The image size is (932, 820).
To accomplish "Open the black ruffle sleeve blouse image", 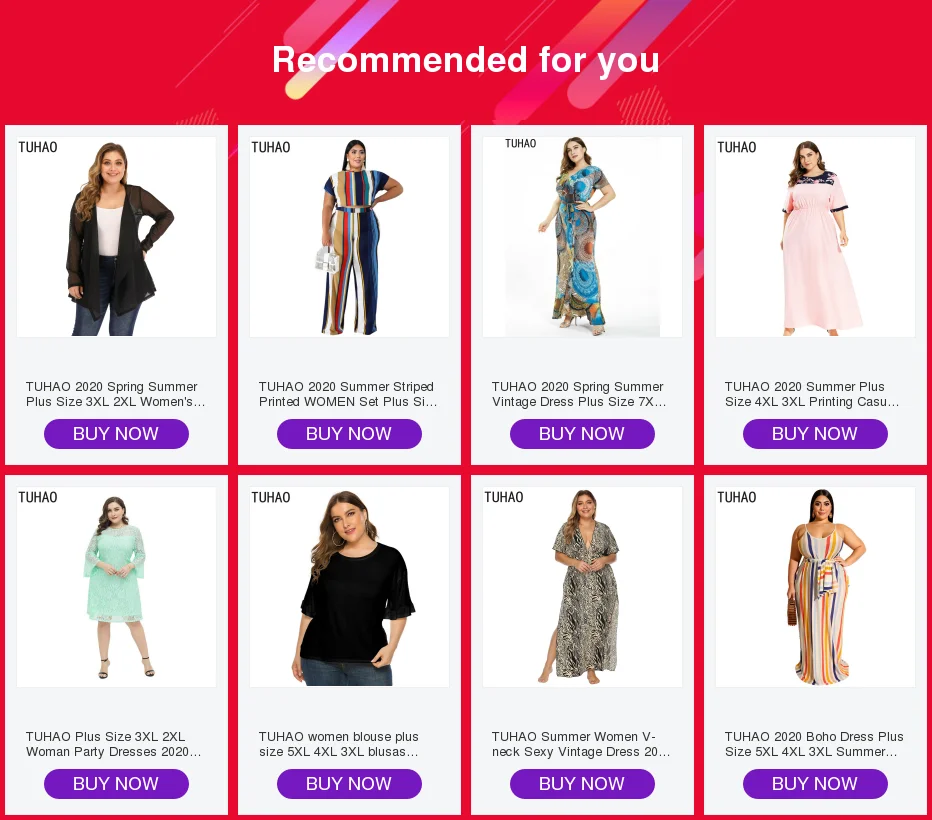I will pos(350,587).
